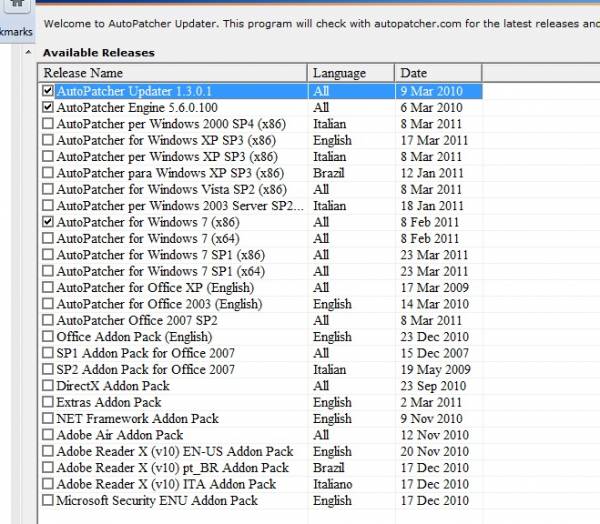Check SP1 Addon Pack for Office 2007

[x=47, y=353]
